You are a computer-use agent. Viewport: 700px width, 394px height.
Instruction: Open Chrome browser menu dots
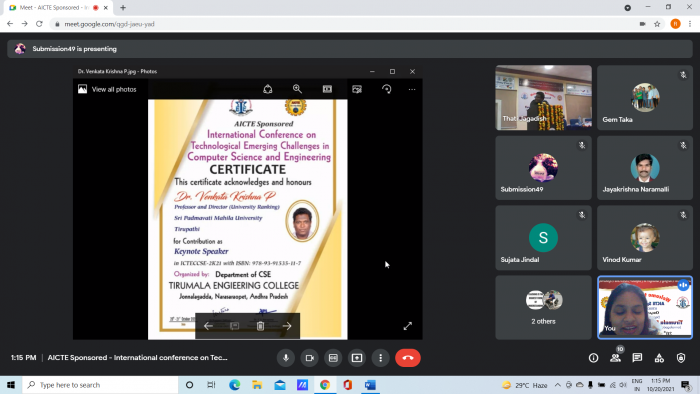(x=690, y=24)
